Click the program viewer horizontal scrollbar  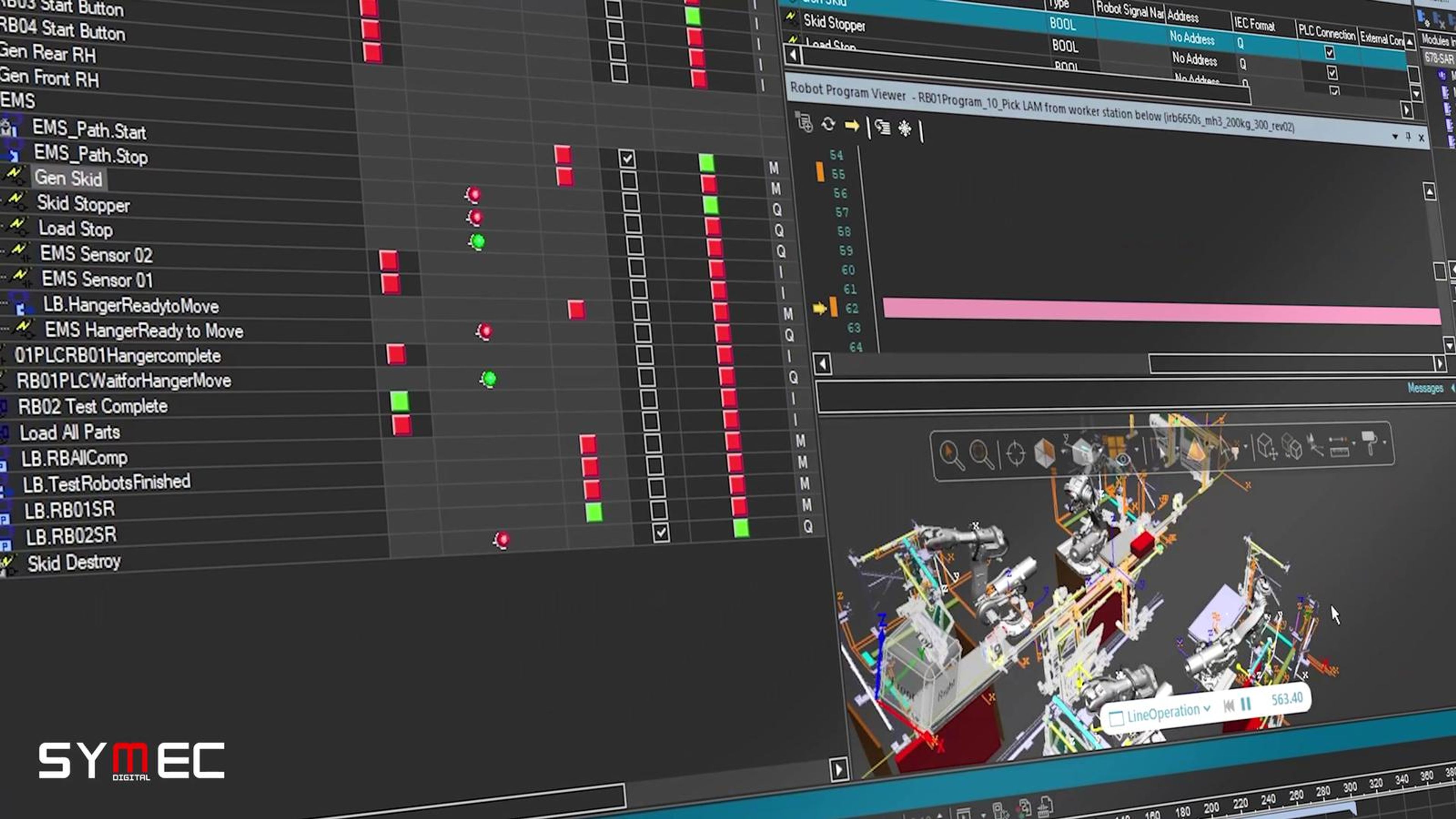click(x=1291, y=364)
